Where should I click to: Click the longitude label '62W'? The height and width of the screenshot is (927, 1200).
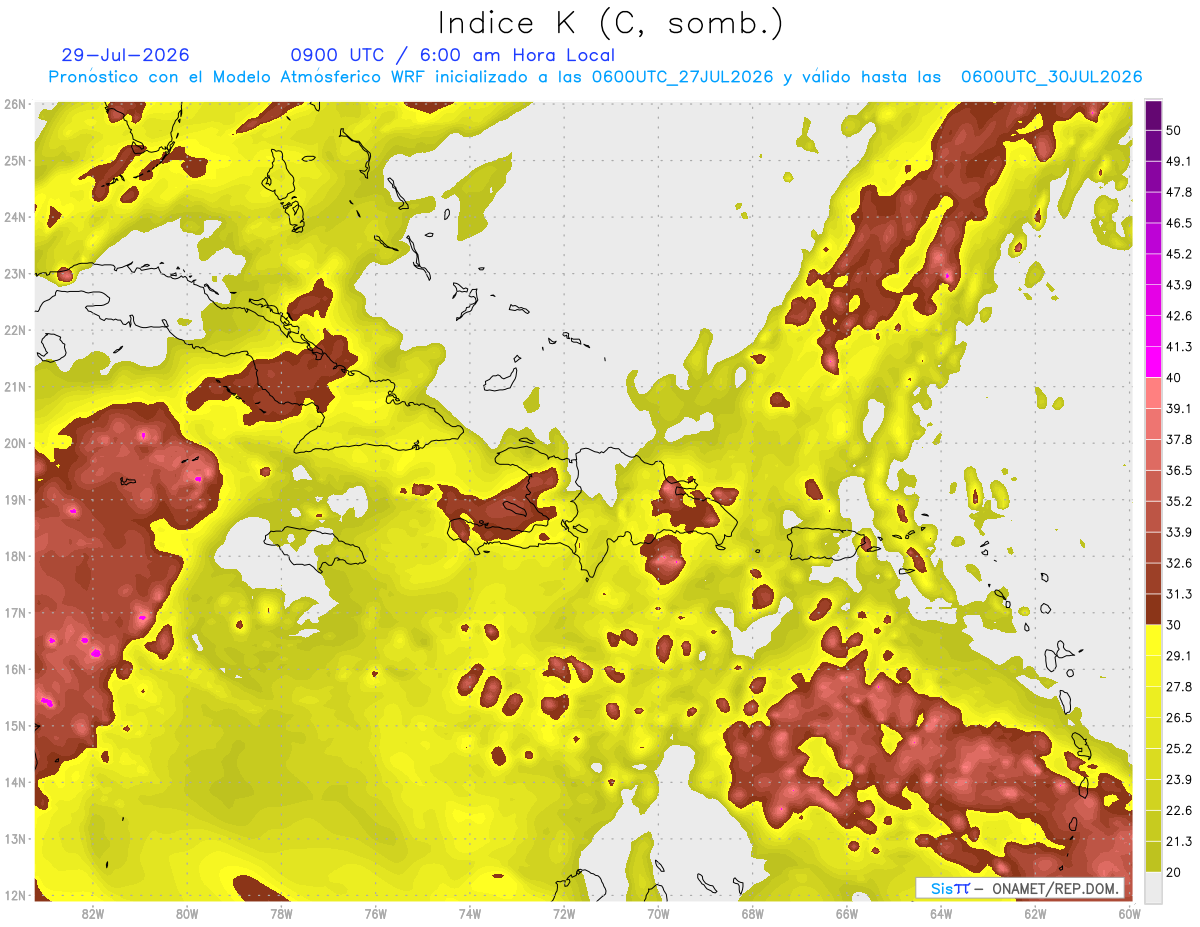point(1035,913)
